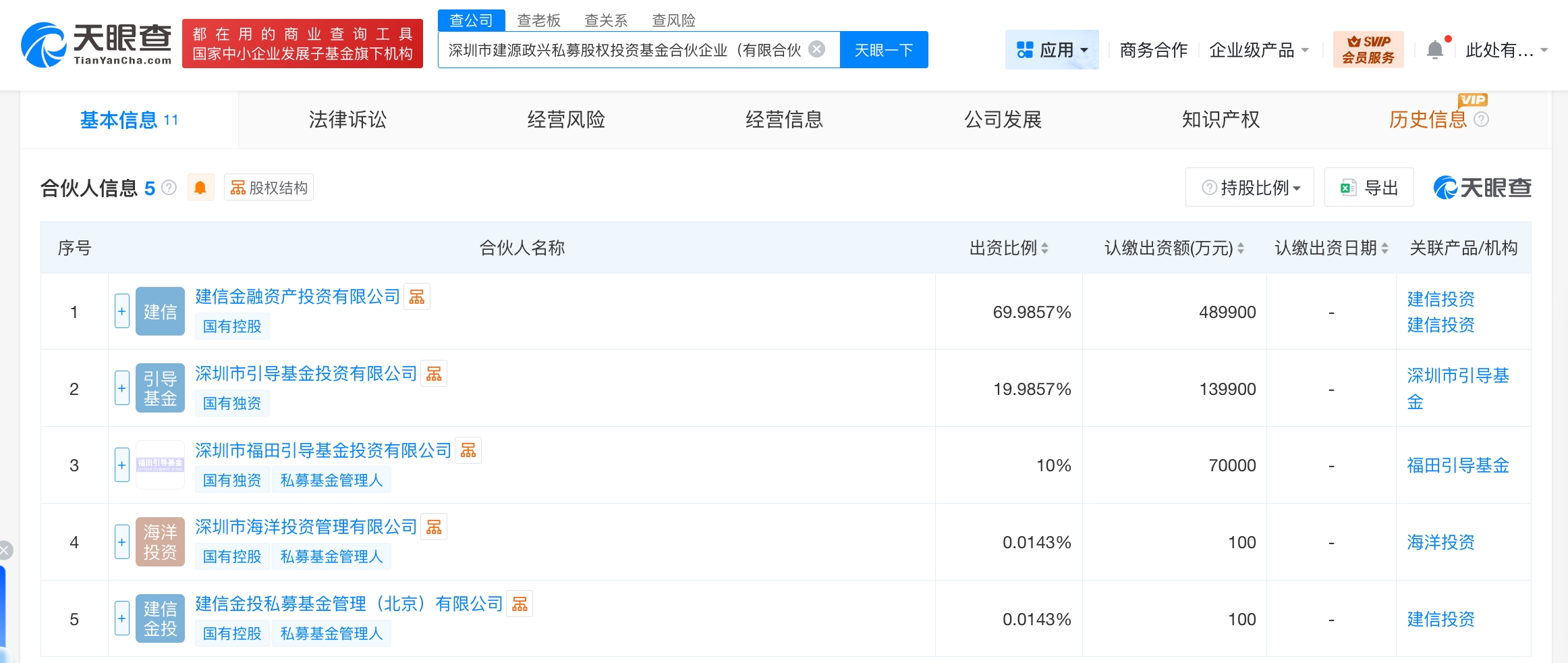The image size is (1568, 663).
Task: Open the 持股比例 dropdown
Action: tap(1250, 188)
